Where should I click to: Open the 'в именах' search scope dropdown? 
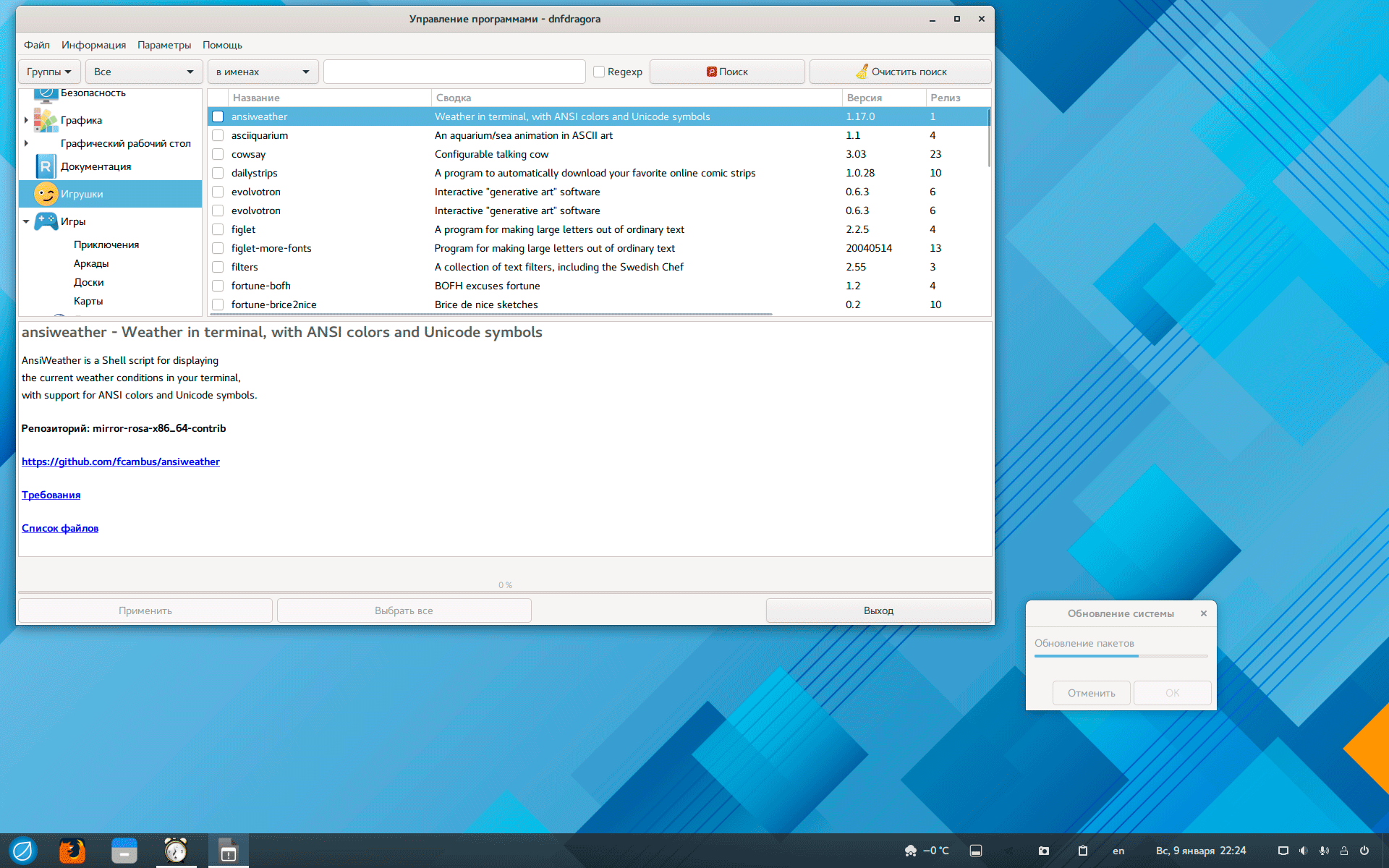point(263,72)
